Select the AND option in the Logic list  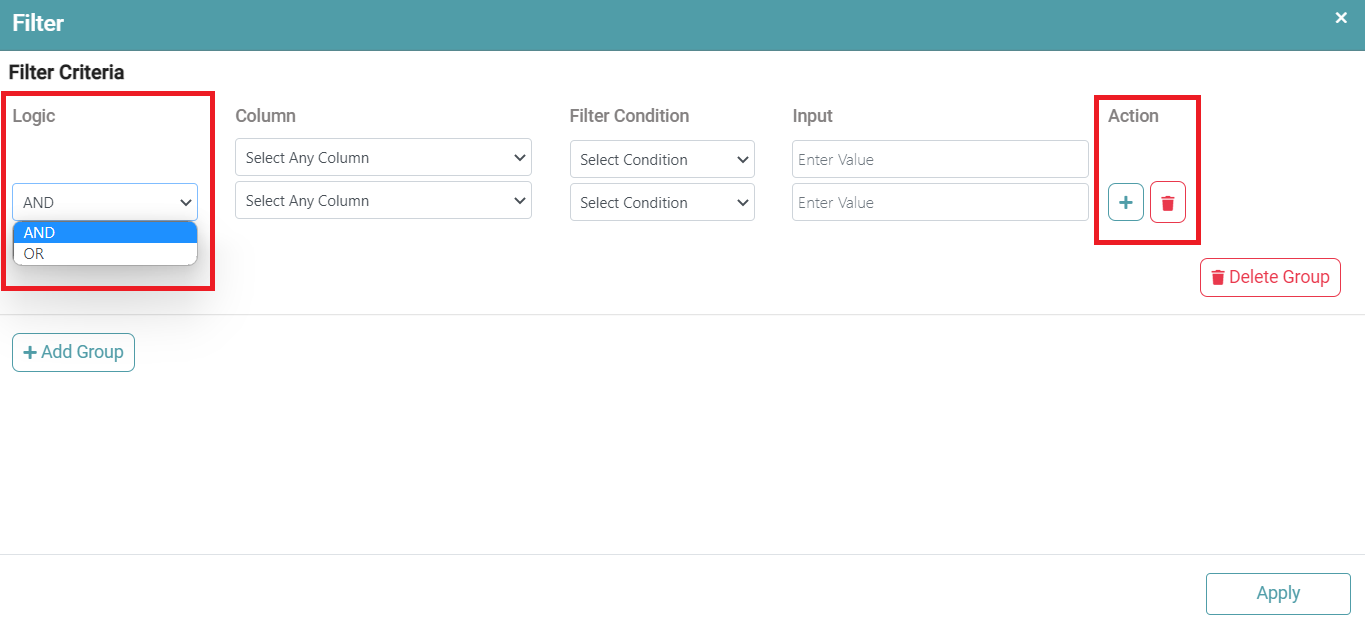pyautogui.click(x=105, y=232)
